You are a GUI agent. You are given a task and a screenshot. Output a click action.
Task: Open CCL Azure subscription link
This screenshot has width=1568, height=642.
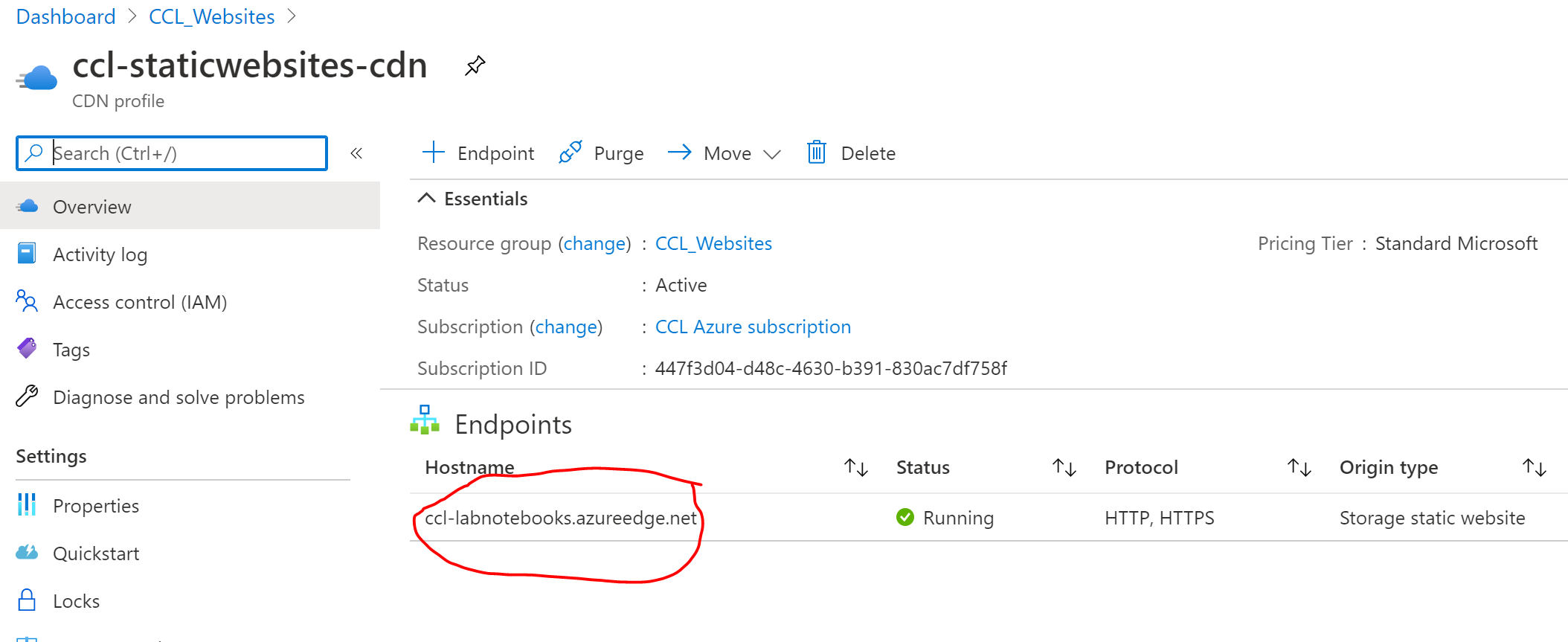coord(753,327)
